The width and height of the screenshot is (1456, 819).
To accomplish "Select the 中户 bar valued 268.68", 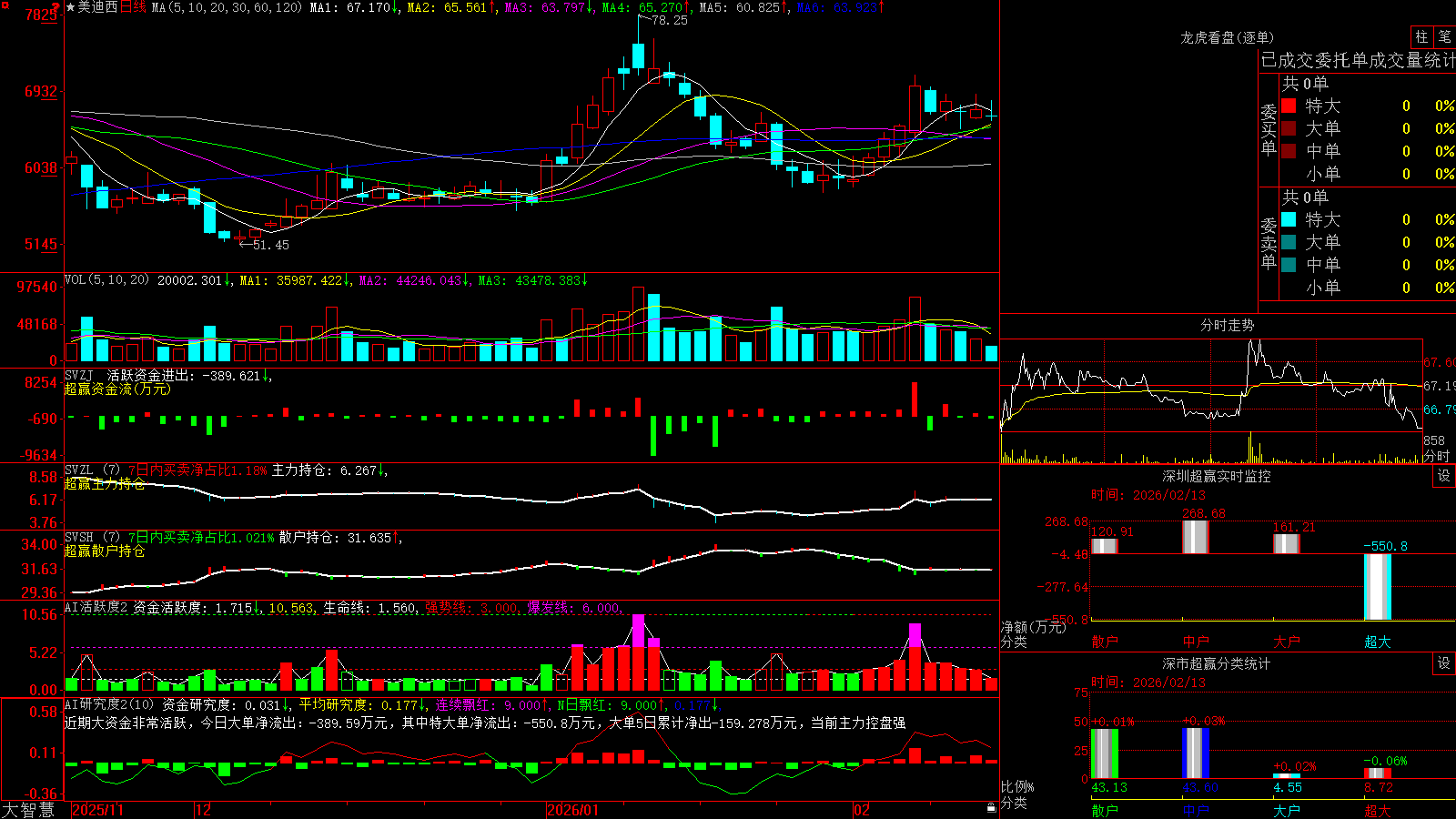I will coord(1196,537).
